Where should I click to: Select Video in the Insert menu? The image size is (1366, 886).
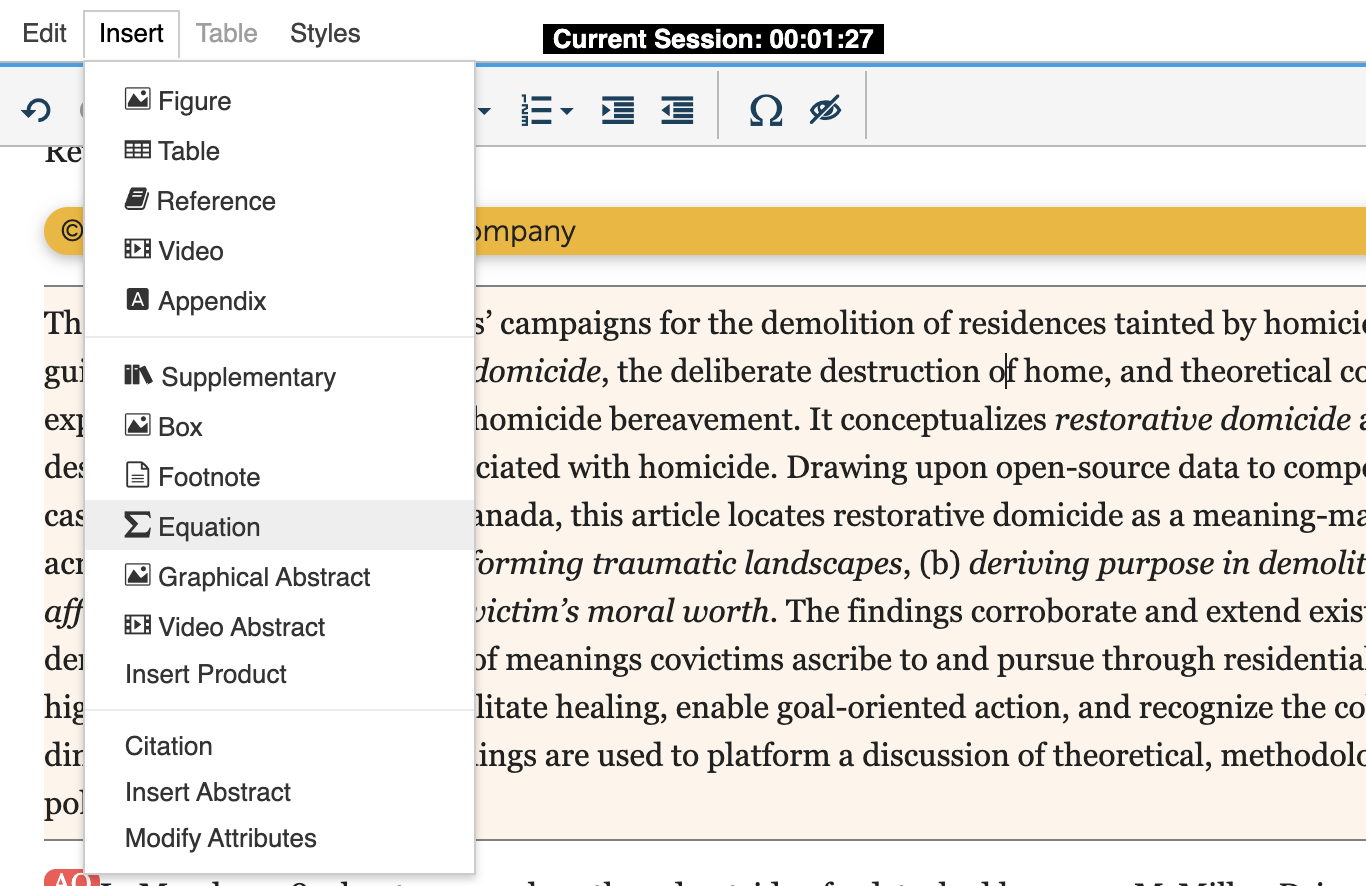click(279, 251)
